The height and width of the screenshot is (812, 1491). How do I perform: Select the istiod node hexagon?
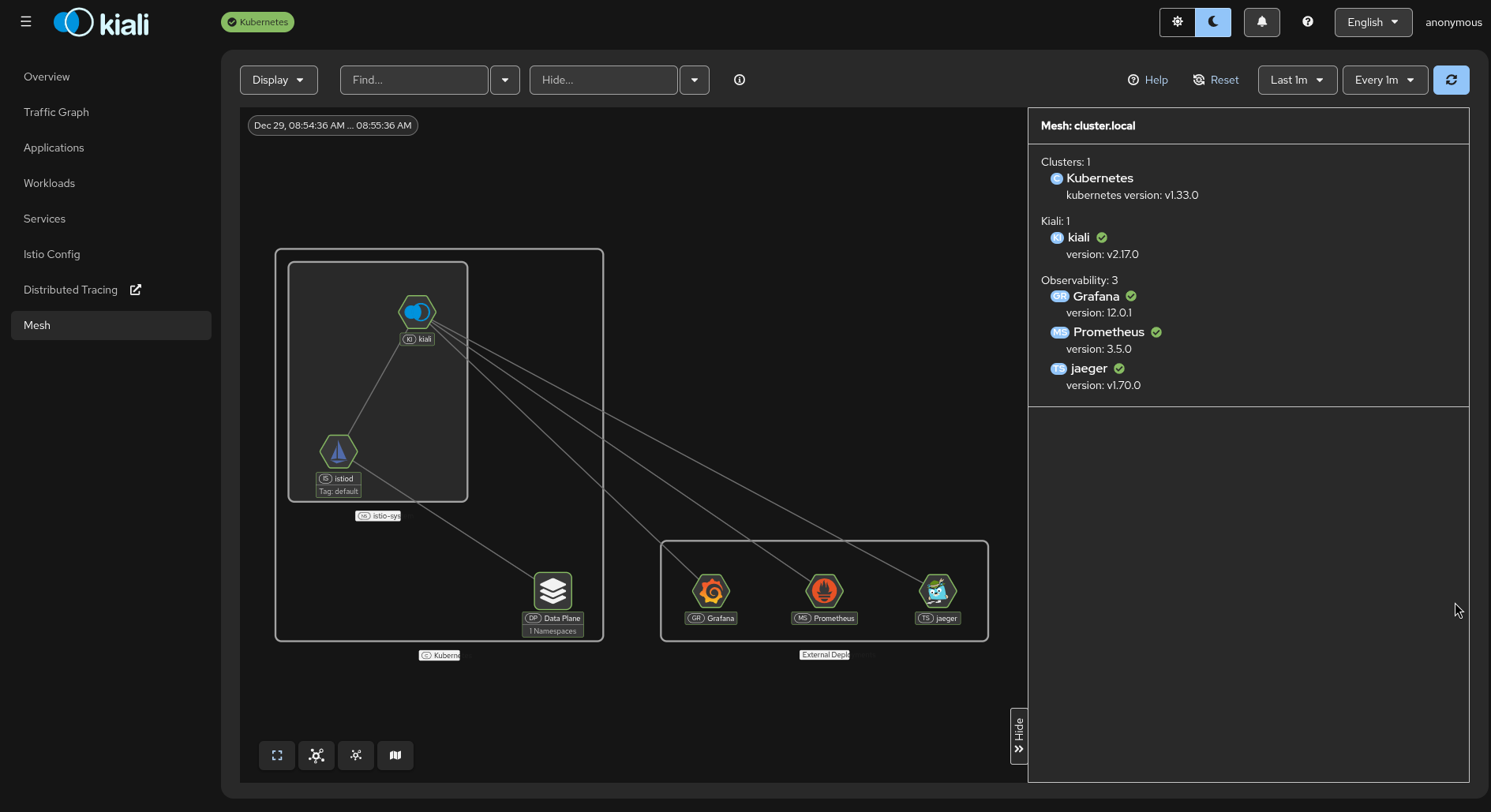click(x=339, y=452)
